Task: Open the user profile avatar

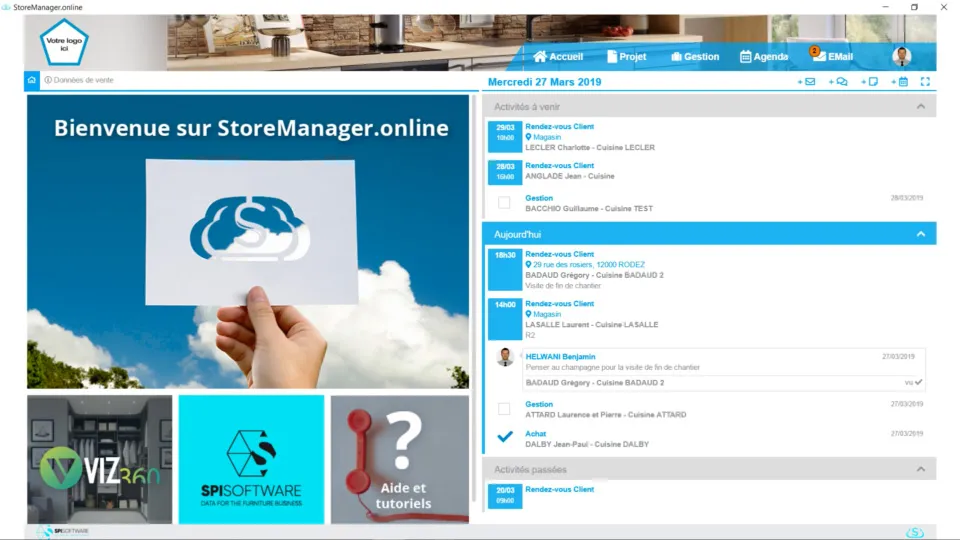Action: 901,56
